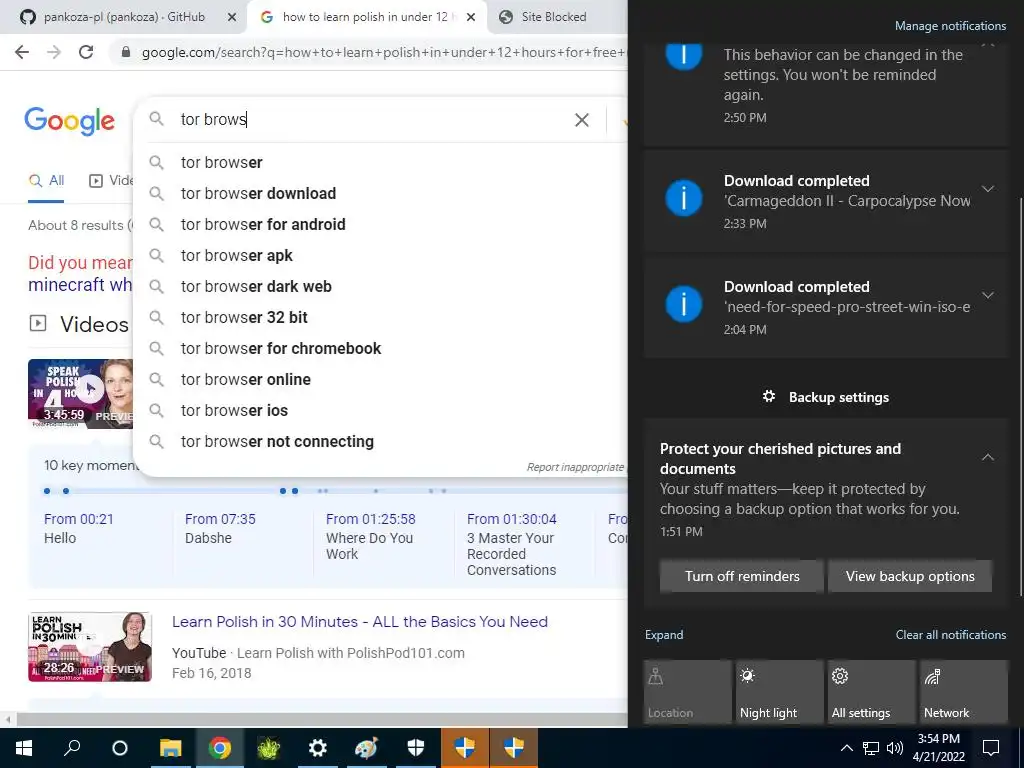
Task: Click the horizontal scrollbar left arrow
Action: pos(8,720)
